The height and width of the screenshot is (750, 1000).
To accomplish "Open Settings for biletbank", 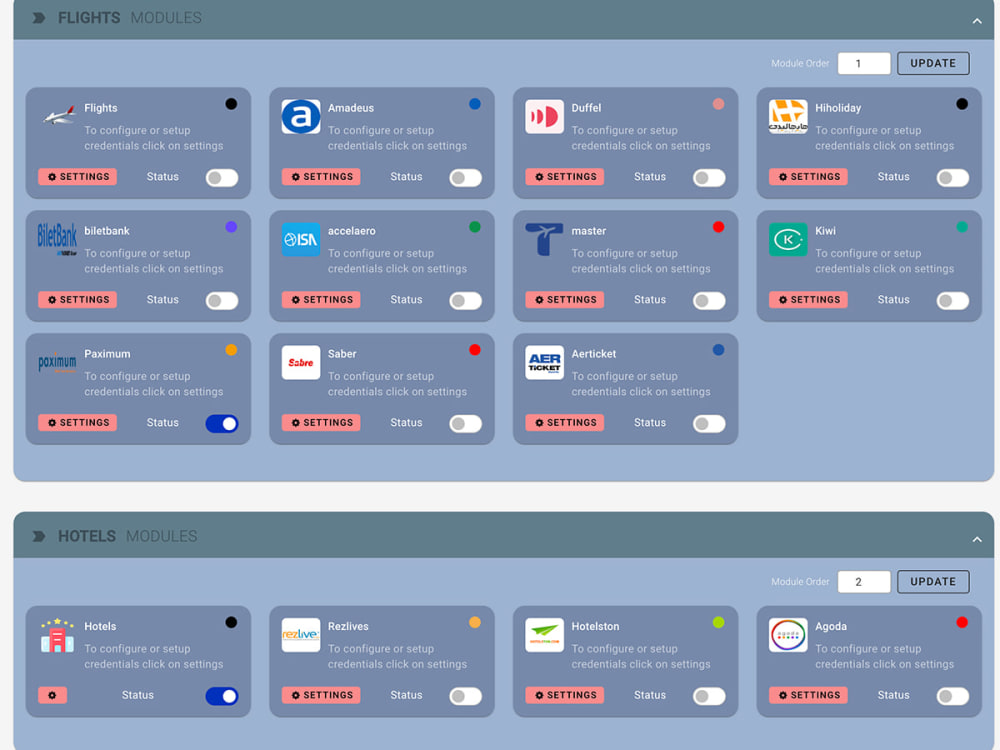I will click(77, 300).
